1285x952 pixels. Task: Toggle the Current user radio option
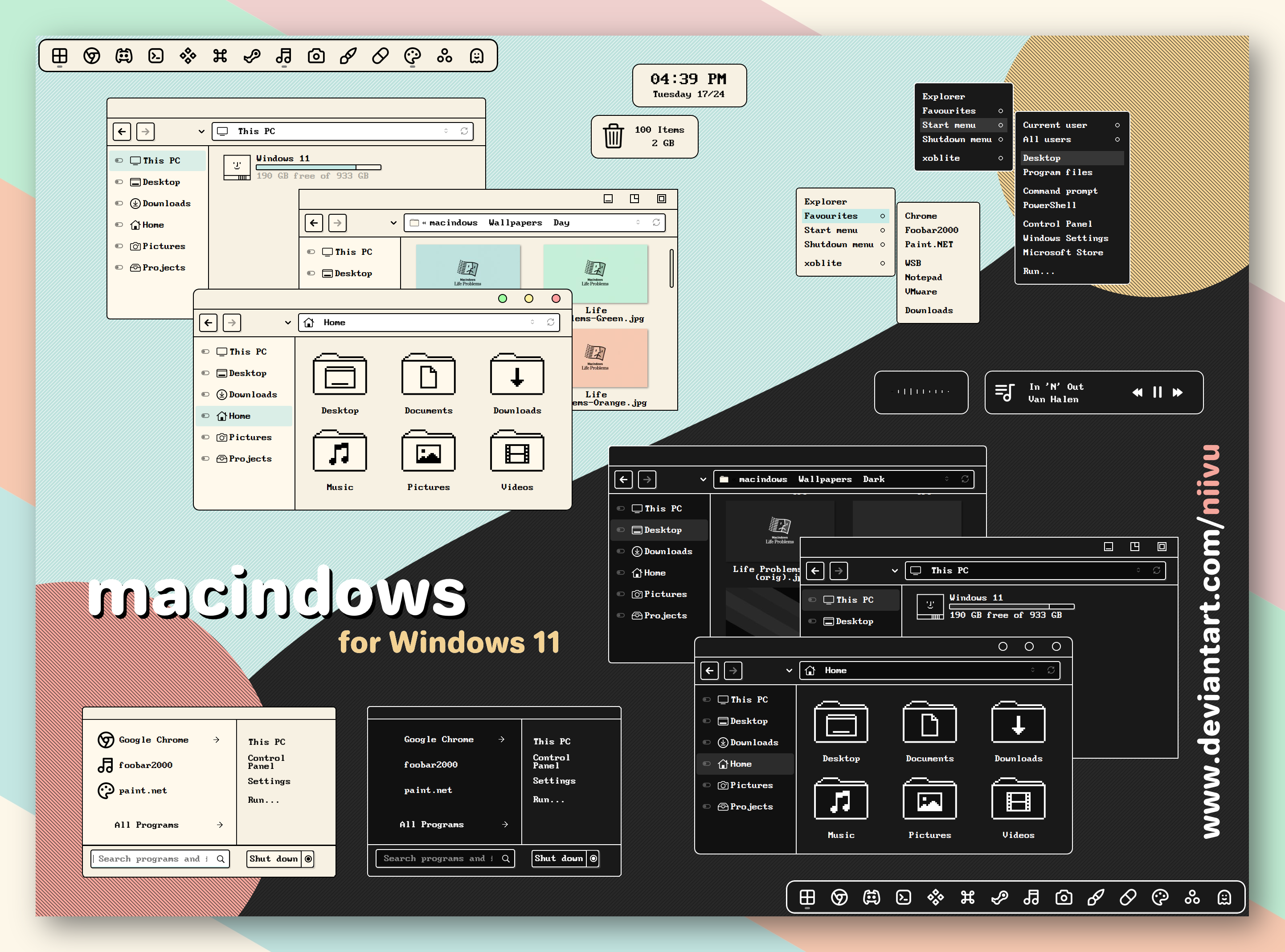(1117, 125)
